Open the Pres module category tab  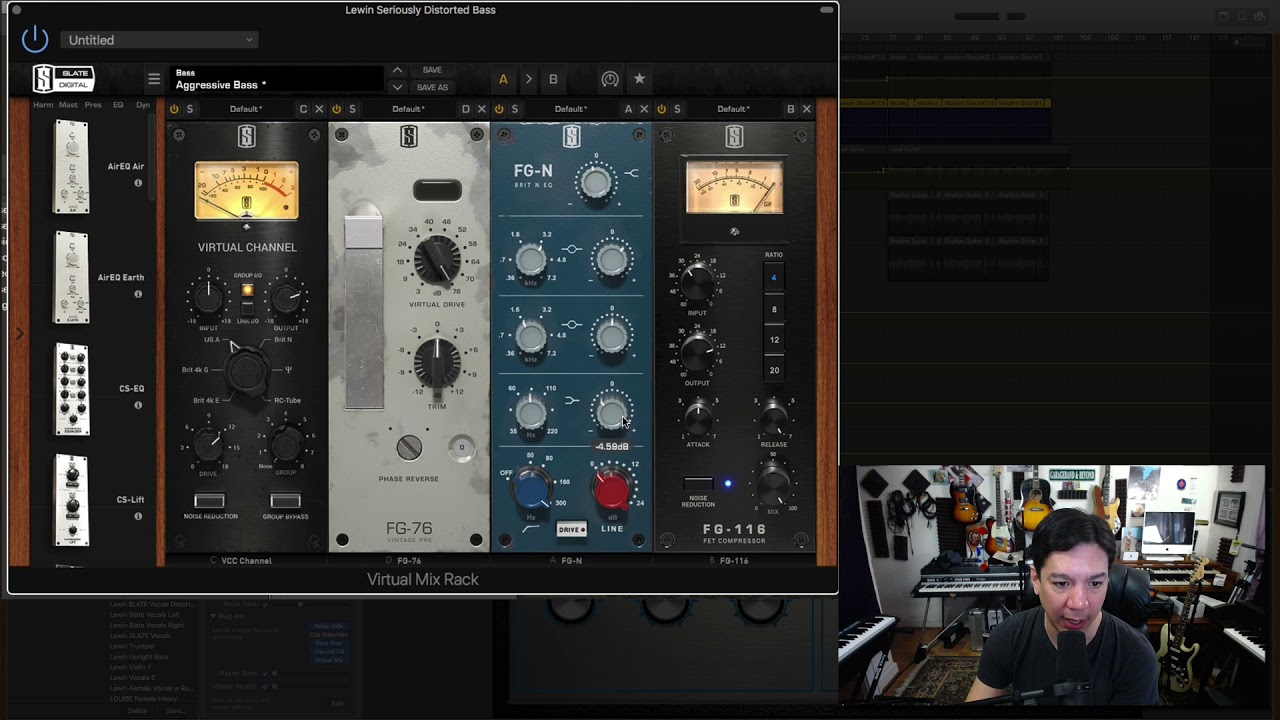tap(93, 105)
